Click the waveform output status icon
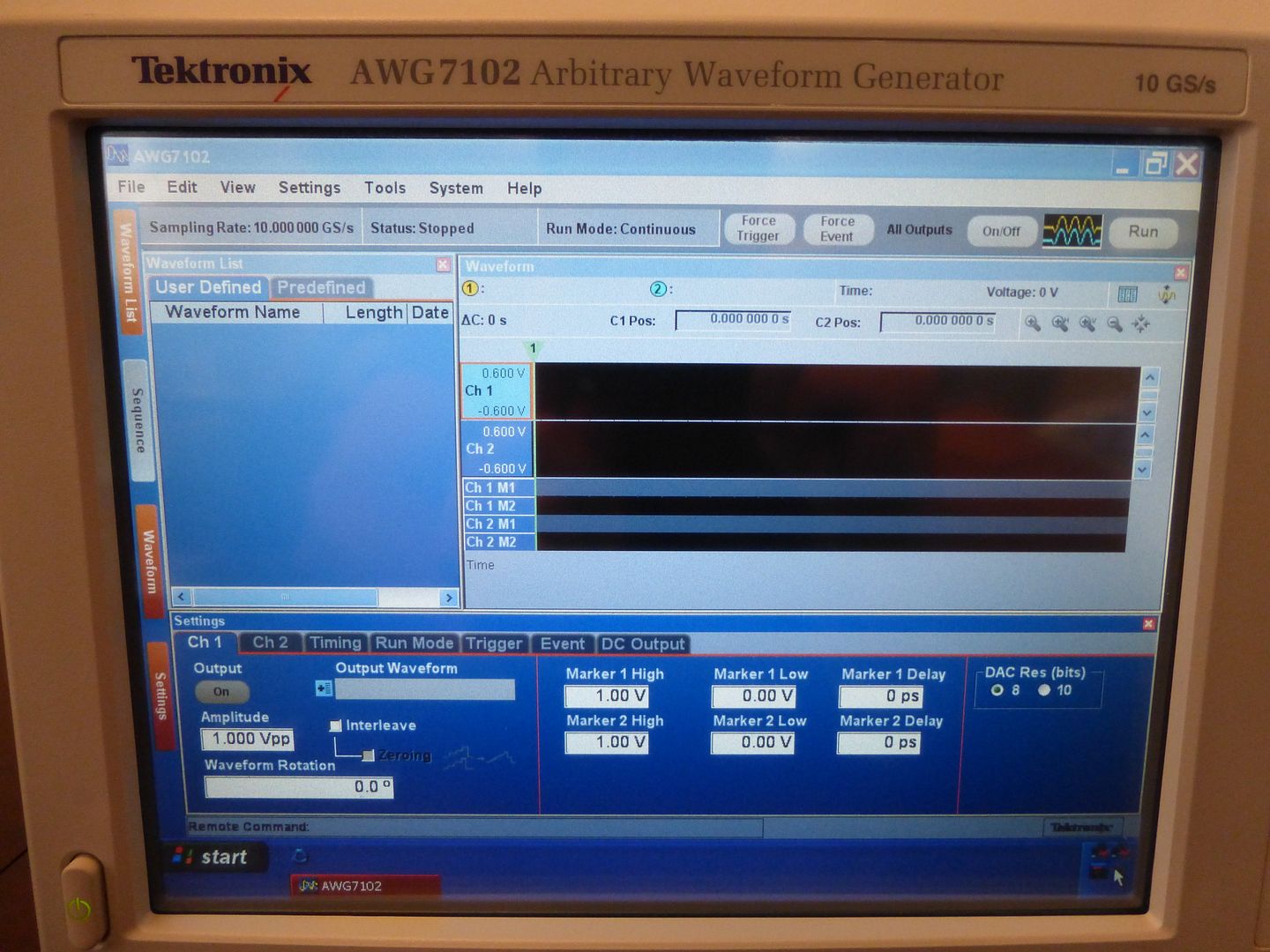Screen dimensions: 1270x952 click(1072, 231)
